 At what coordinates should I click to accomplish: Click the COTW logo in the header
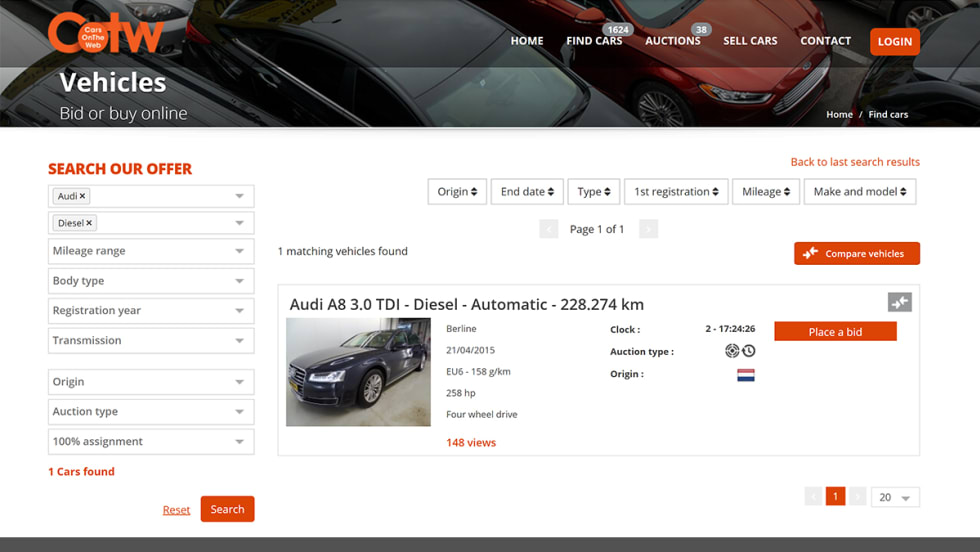105,33
